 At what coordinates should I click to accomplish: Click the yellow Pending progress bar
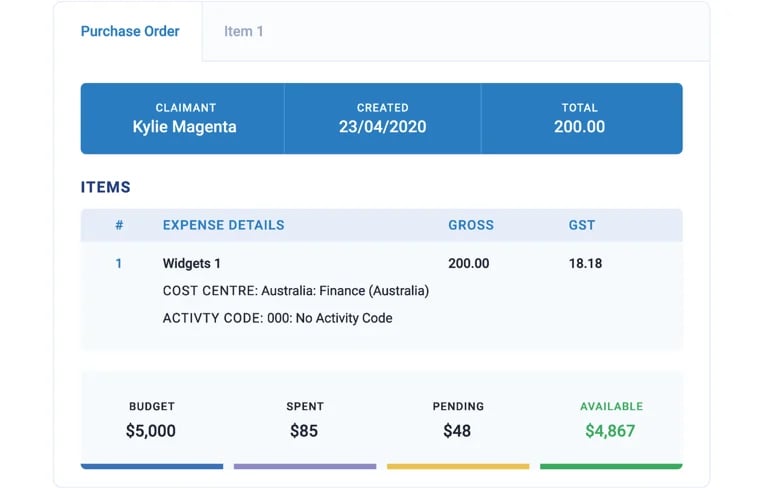click(x=458, y=466)
